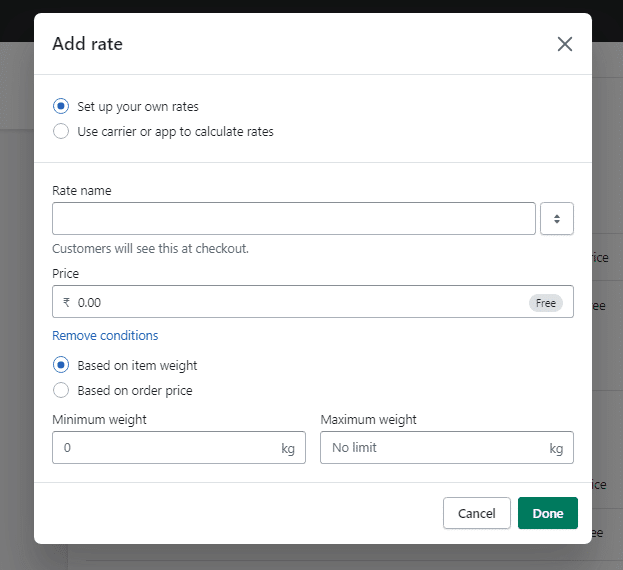
Task: Click the Remove conditions link
Action: [105, 335]
